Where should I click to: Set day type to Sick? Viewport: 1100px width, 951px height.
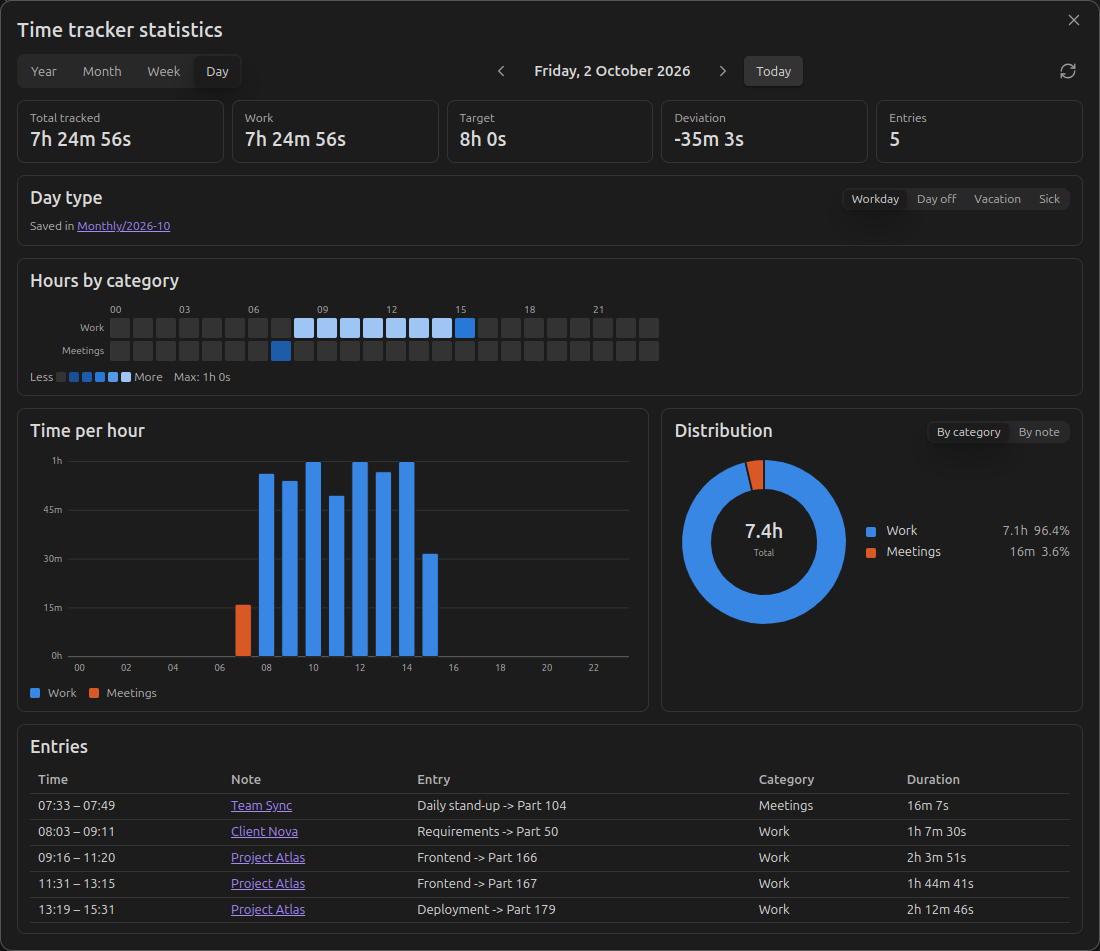1049,199
